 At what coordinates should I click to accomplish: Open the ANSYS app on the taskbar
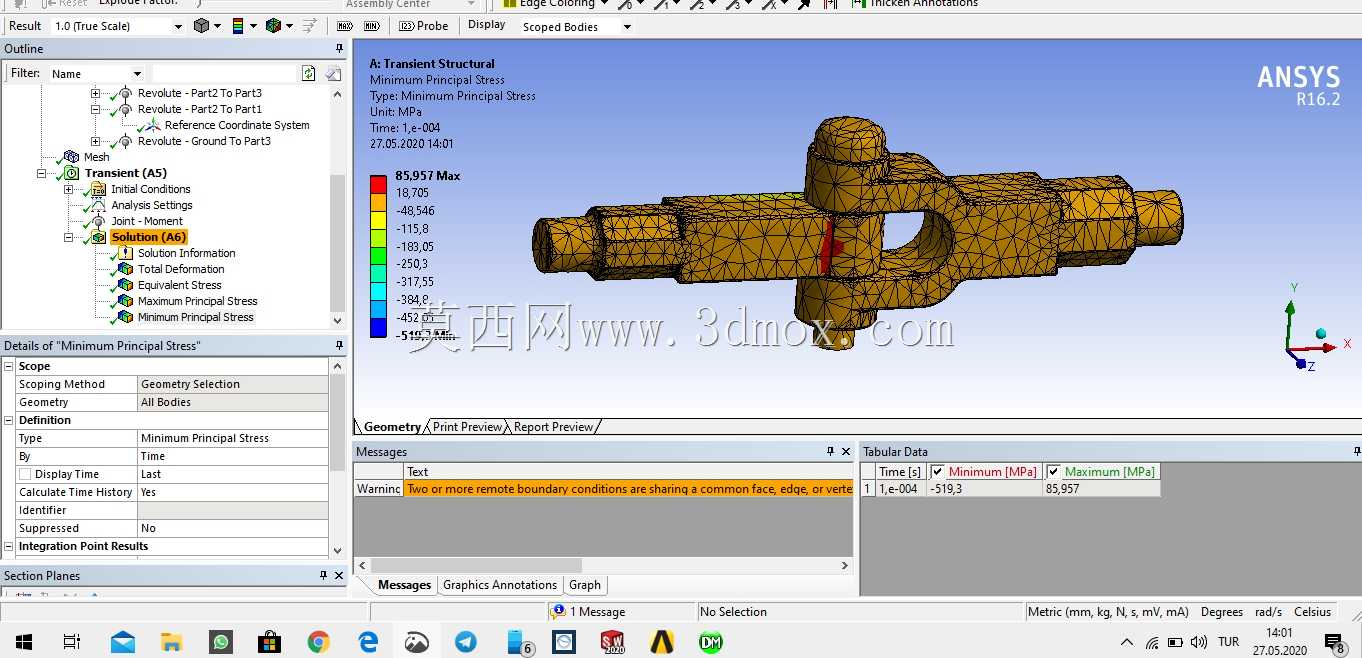tap(662, 642)
